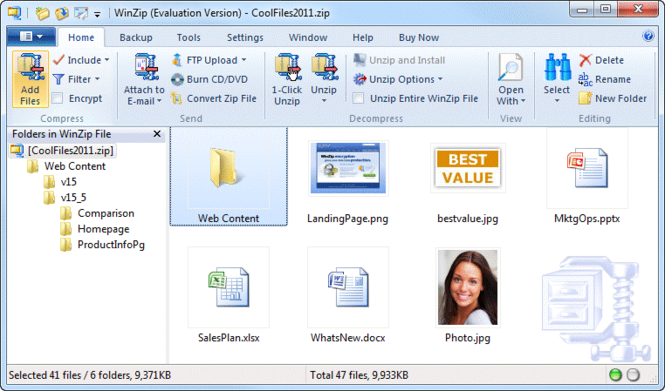Image resolution: width=665 pixels, height=391 pixels.
Task: Open the blue WinZip application menu button
Action: (31, 36)
